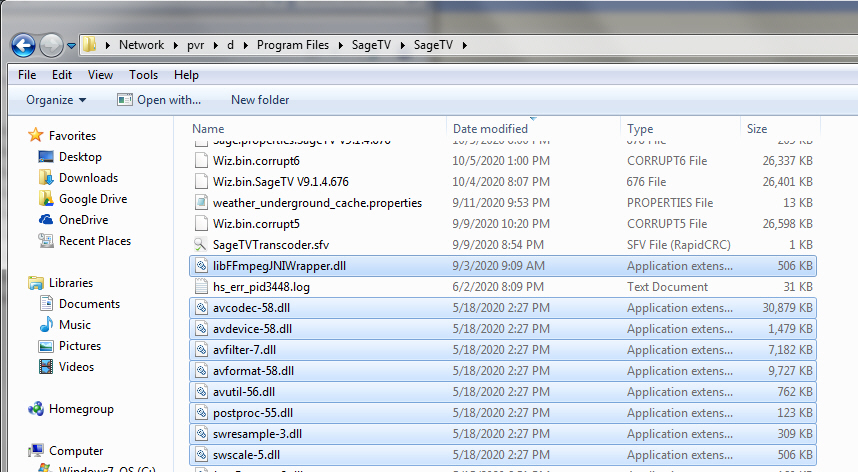Open the View menu
858x472 pixels.
click(x=100, y=75)
